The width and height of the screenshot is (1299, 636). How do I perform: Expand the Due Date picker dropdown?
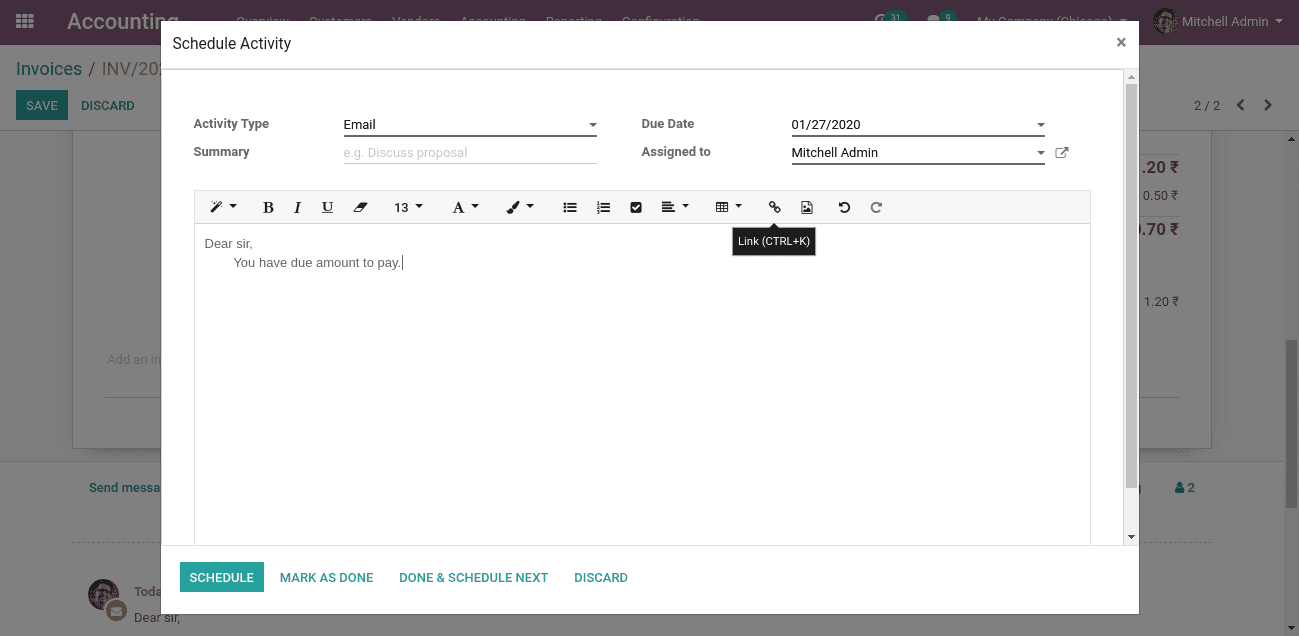(x=1040, y=125)
